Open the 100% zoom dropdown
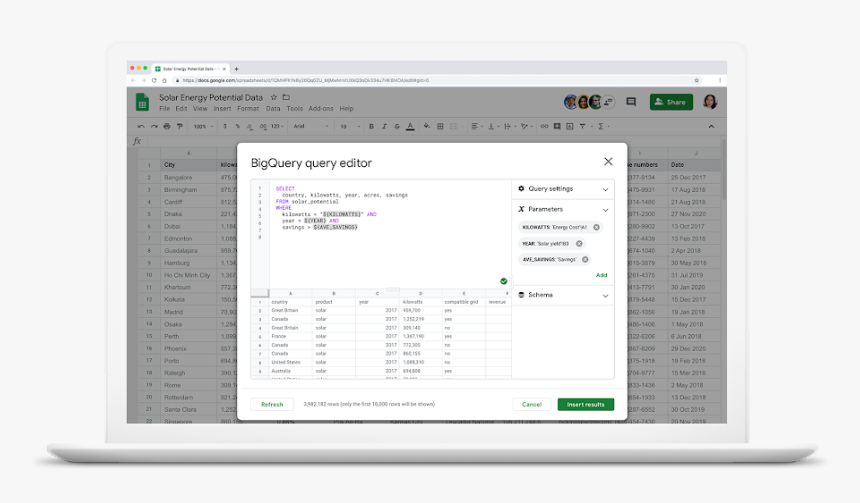Image resolution: width=860 pixels, height=503 pixels. (203, 126)
